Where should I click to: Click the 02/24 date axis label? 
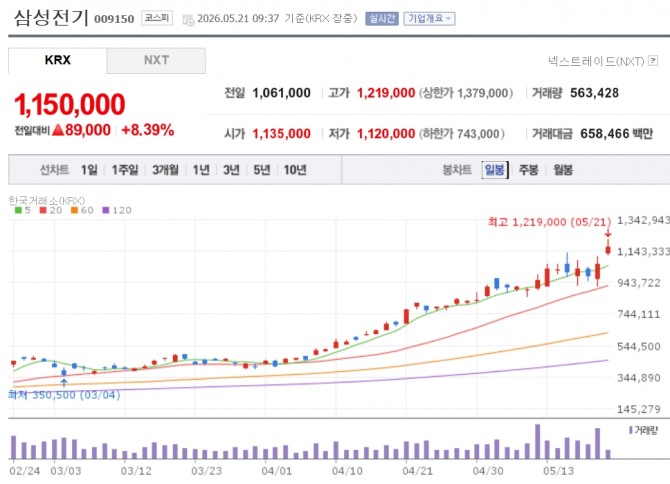(25, 471)
